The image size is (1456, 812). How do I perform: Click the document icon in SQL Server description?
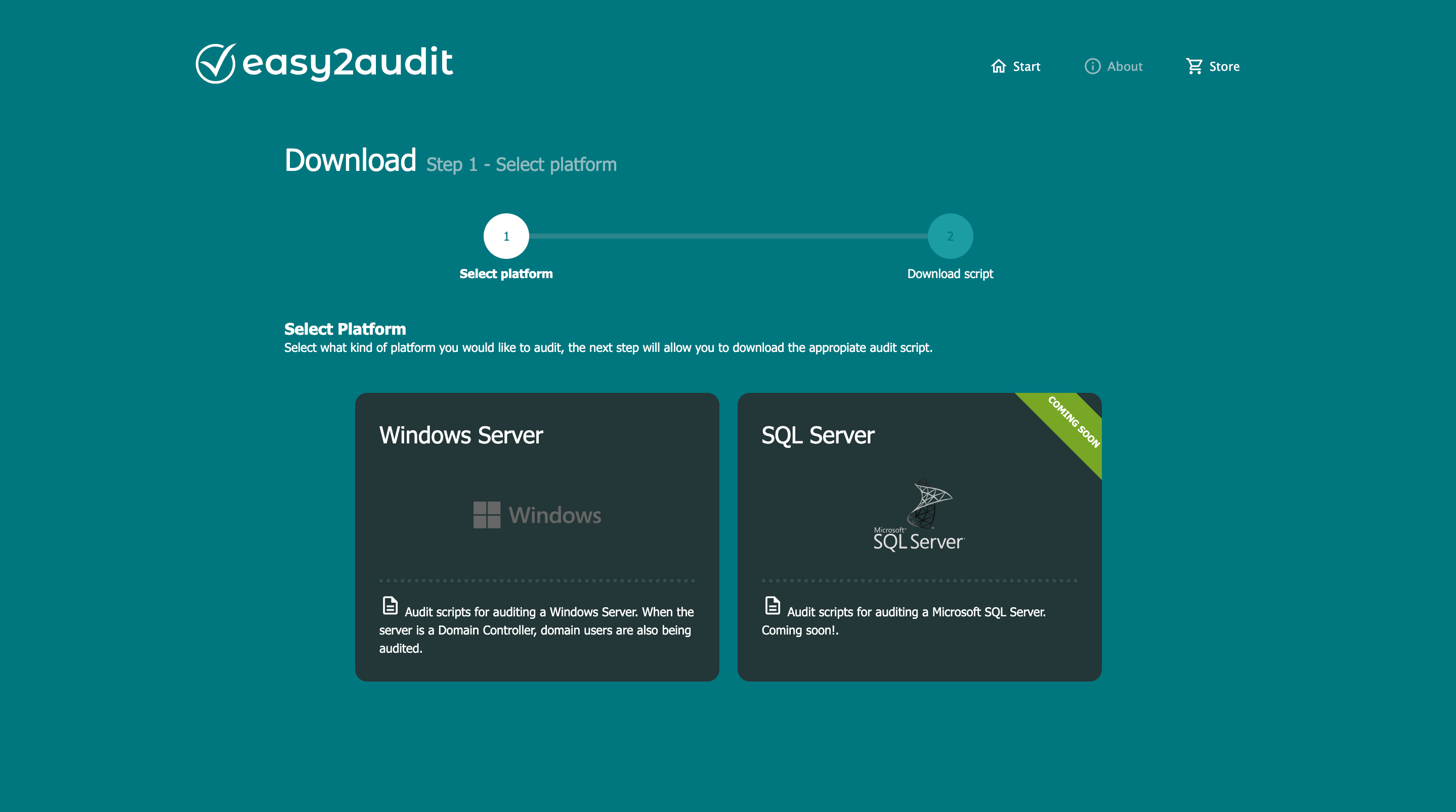772,605
